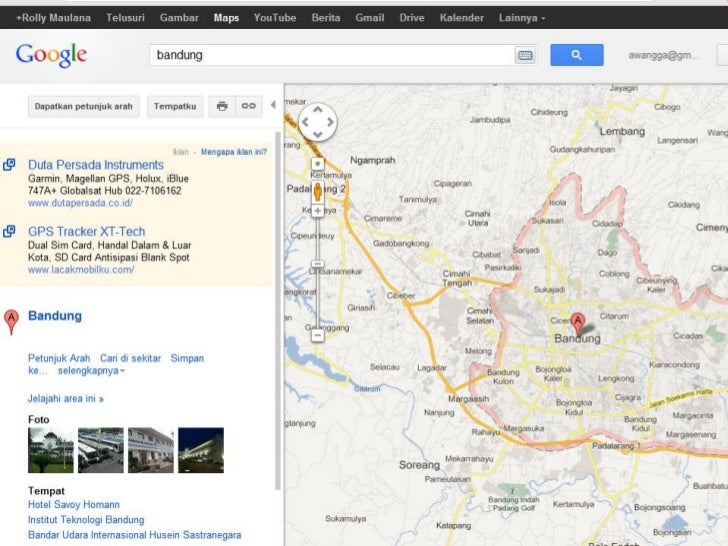This screenshot has width=728, height=546.
Task: Expand the selengkapnya dropdown
Action: [x=91, y=370]
